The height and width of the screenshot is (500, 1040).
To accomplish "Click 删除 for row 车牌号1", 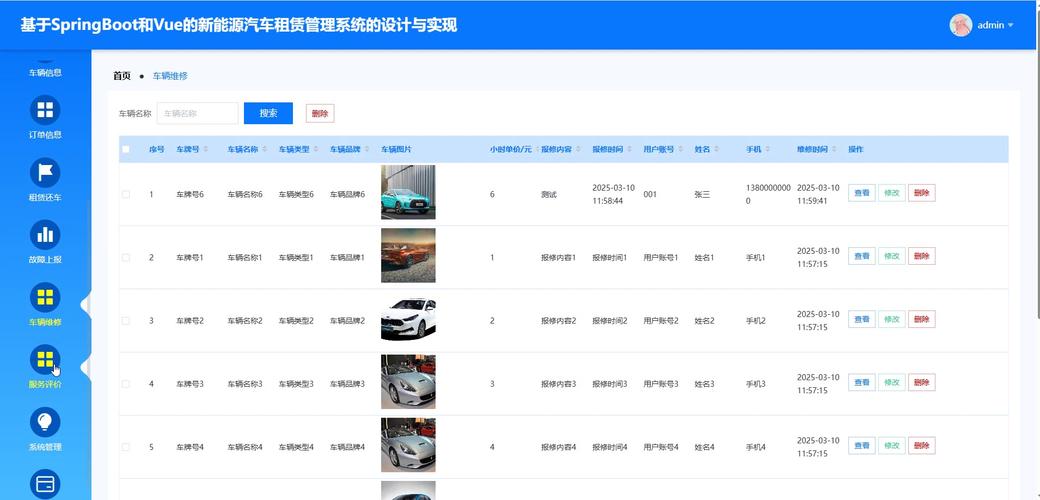I will click(x=921, y=256).
